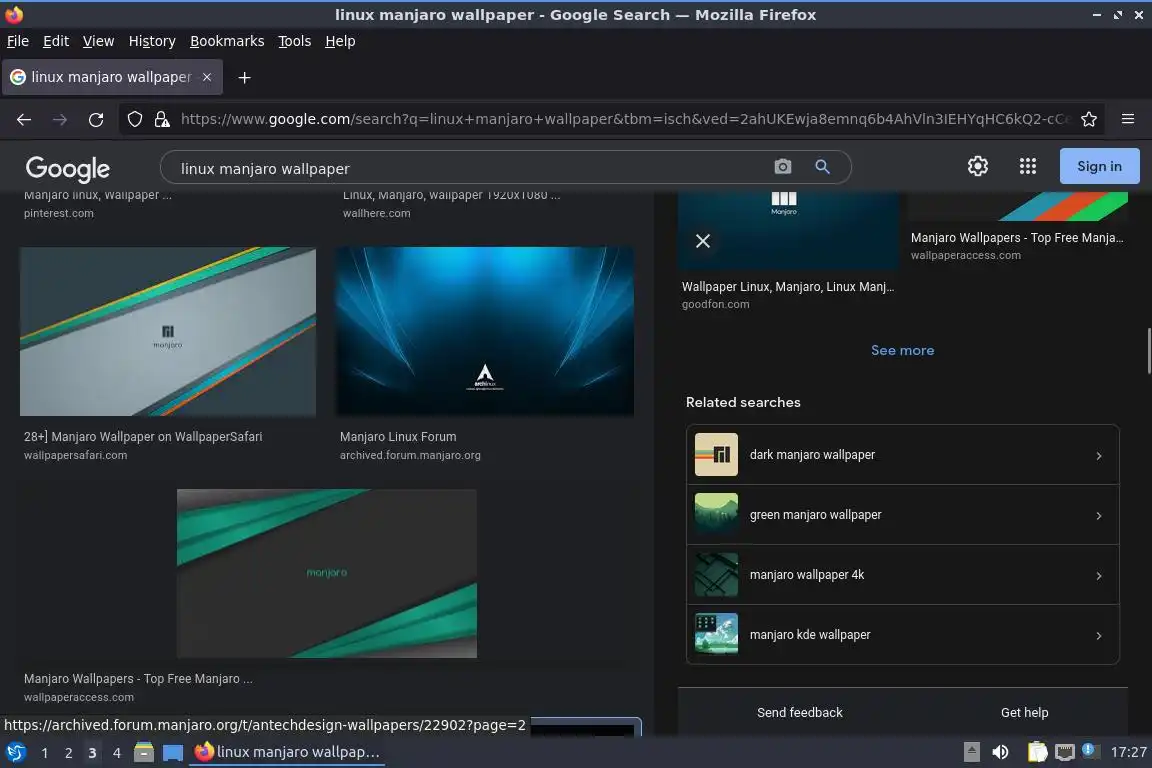Open the Help menu
The image size is (1152, 768).
[340, 41]
